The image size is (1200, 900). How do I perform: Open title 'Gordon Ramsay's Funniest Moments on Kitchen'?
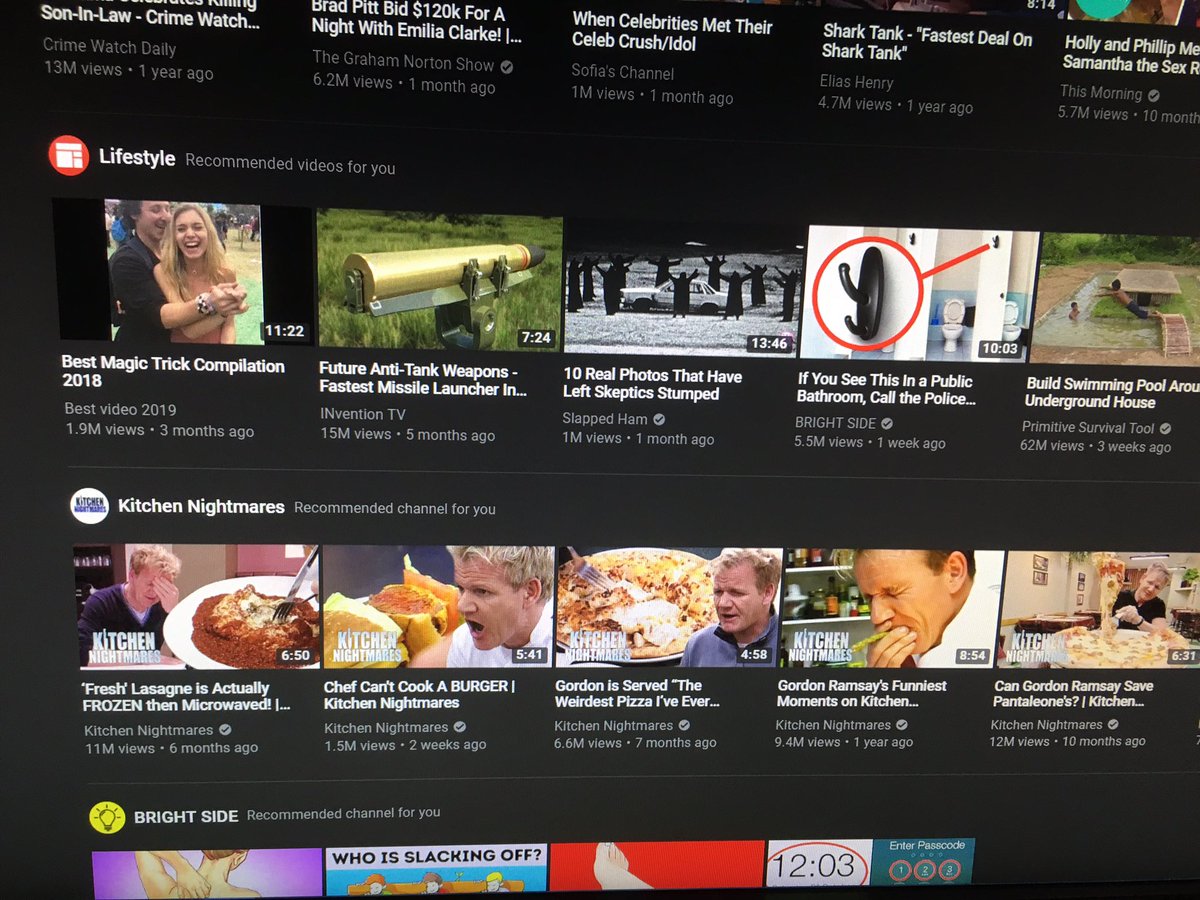tap(861, 693)
